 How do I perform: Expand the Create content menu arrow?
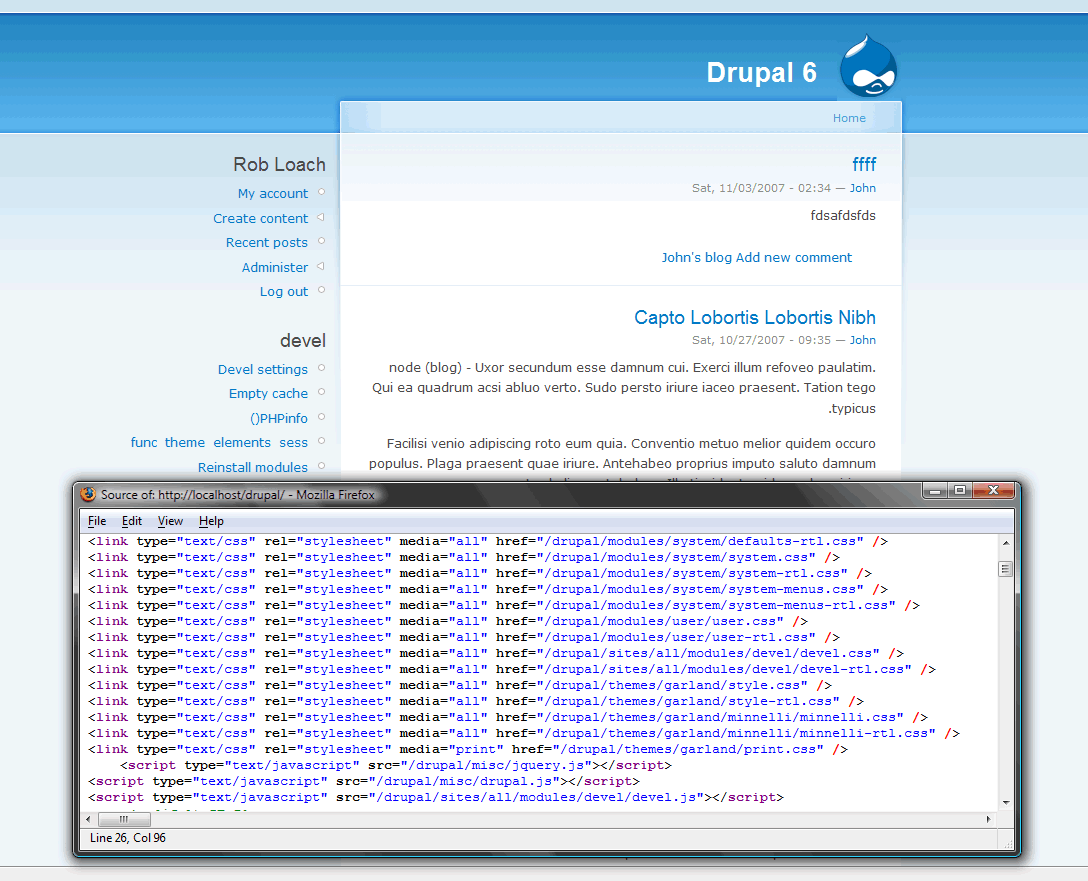pos(321,217)
